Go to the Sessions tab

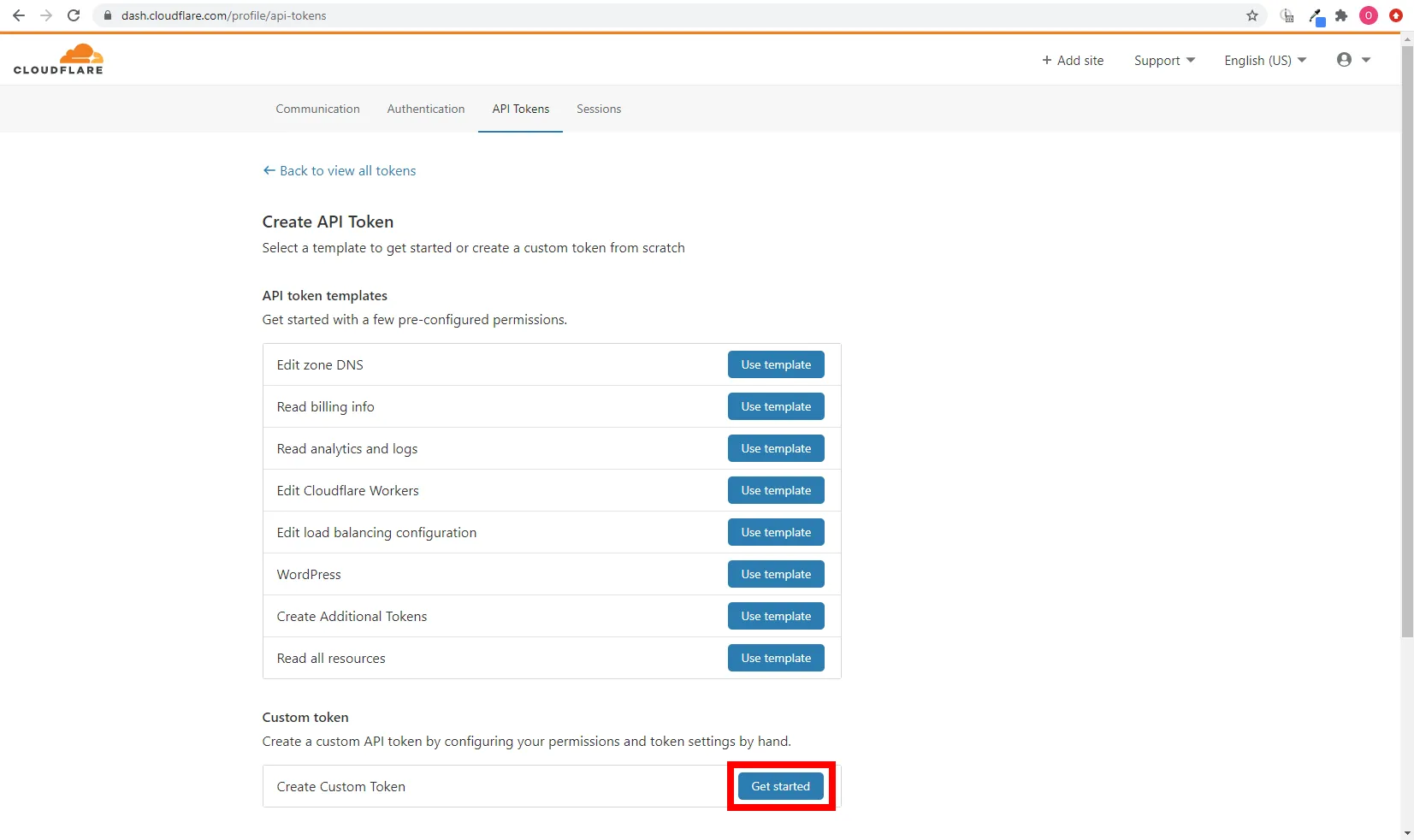(599, 109)
